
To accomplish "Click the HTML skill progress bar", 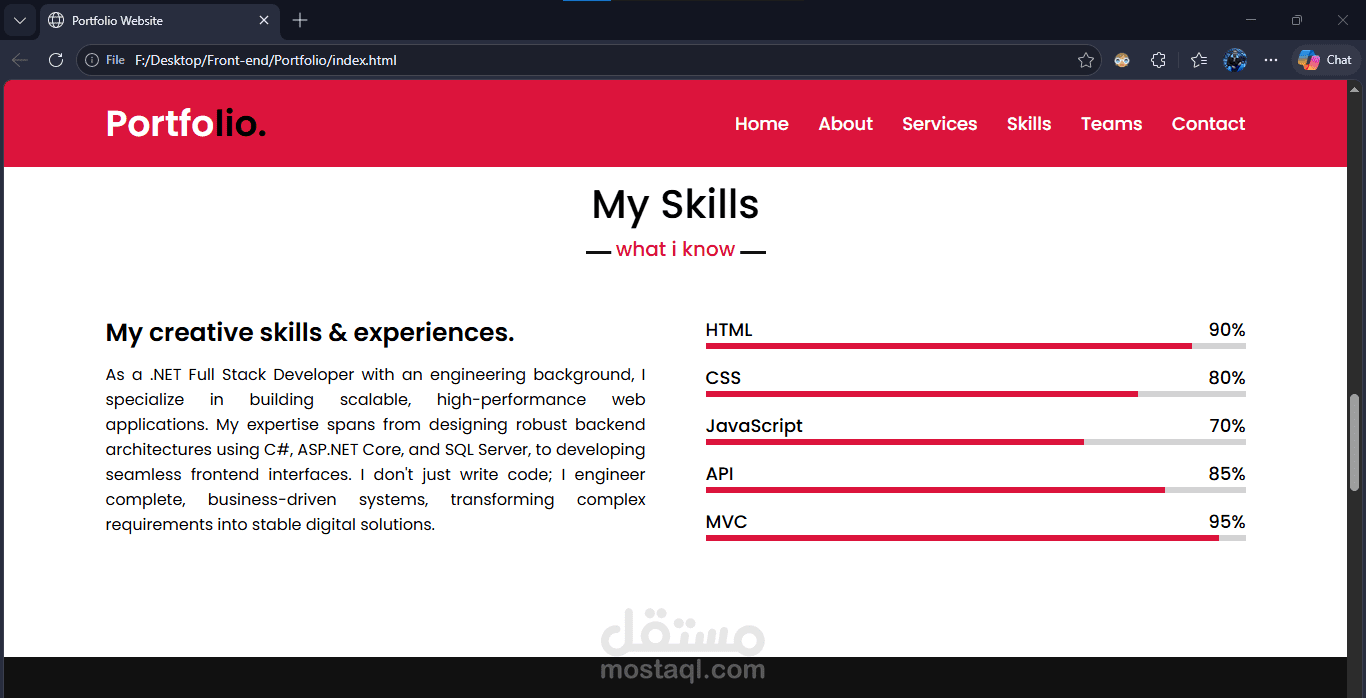I will point(976,346).
